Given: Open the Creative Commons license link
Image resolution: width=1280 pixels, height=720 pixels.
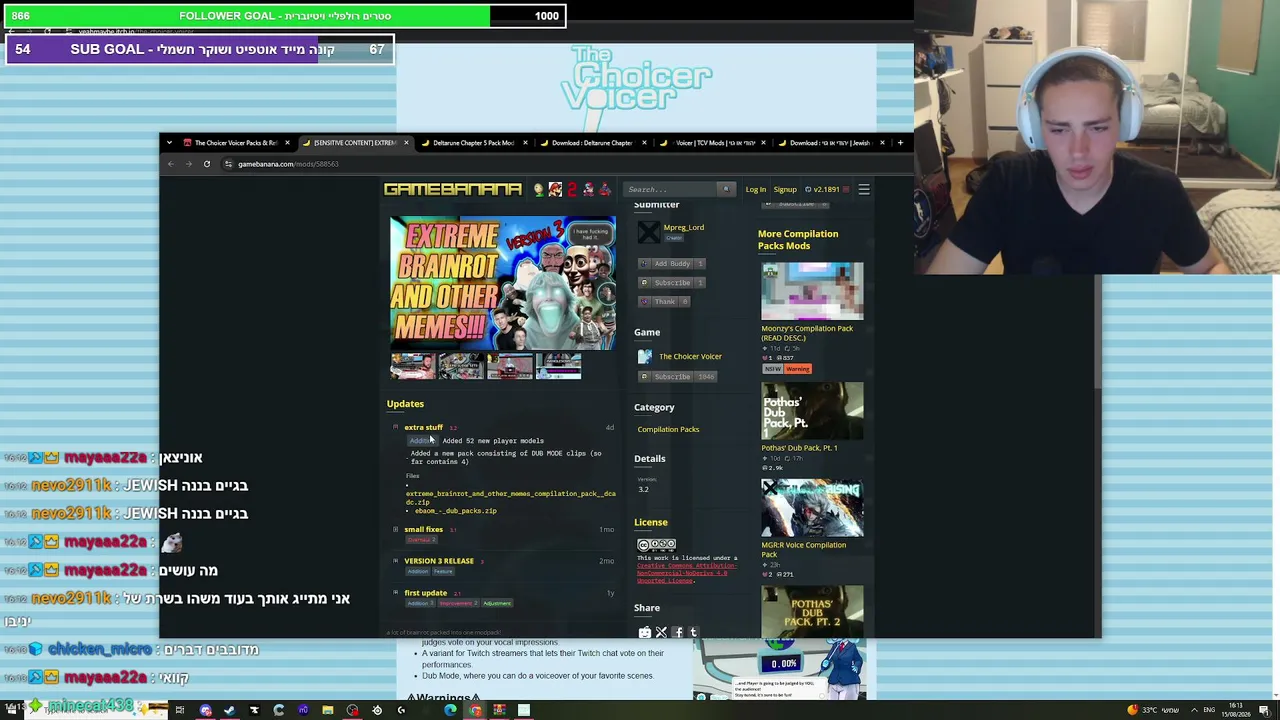Looking at the screenshot, I should pyautogui.click(x=687, y=573).
